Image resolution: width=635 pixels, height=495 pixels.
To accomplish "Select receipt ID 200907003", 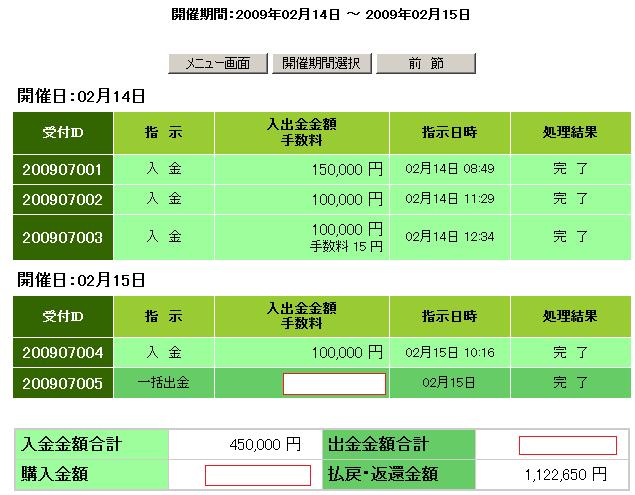I will pos(63,237).
